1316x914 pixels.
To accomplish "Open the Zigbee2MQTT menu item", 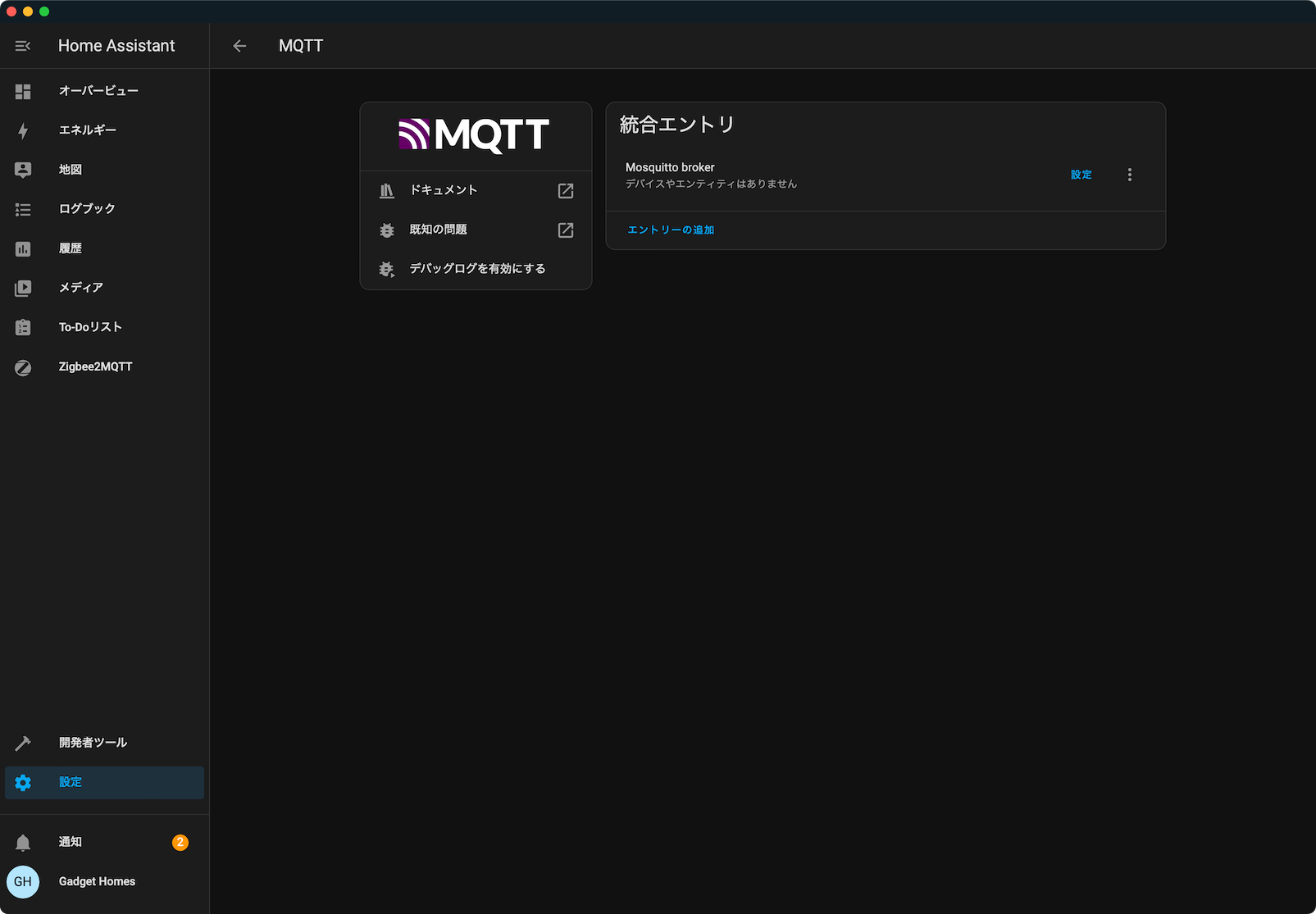I will pos(104,367).
